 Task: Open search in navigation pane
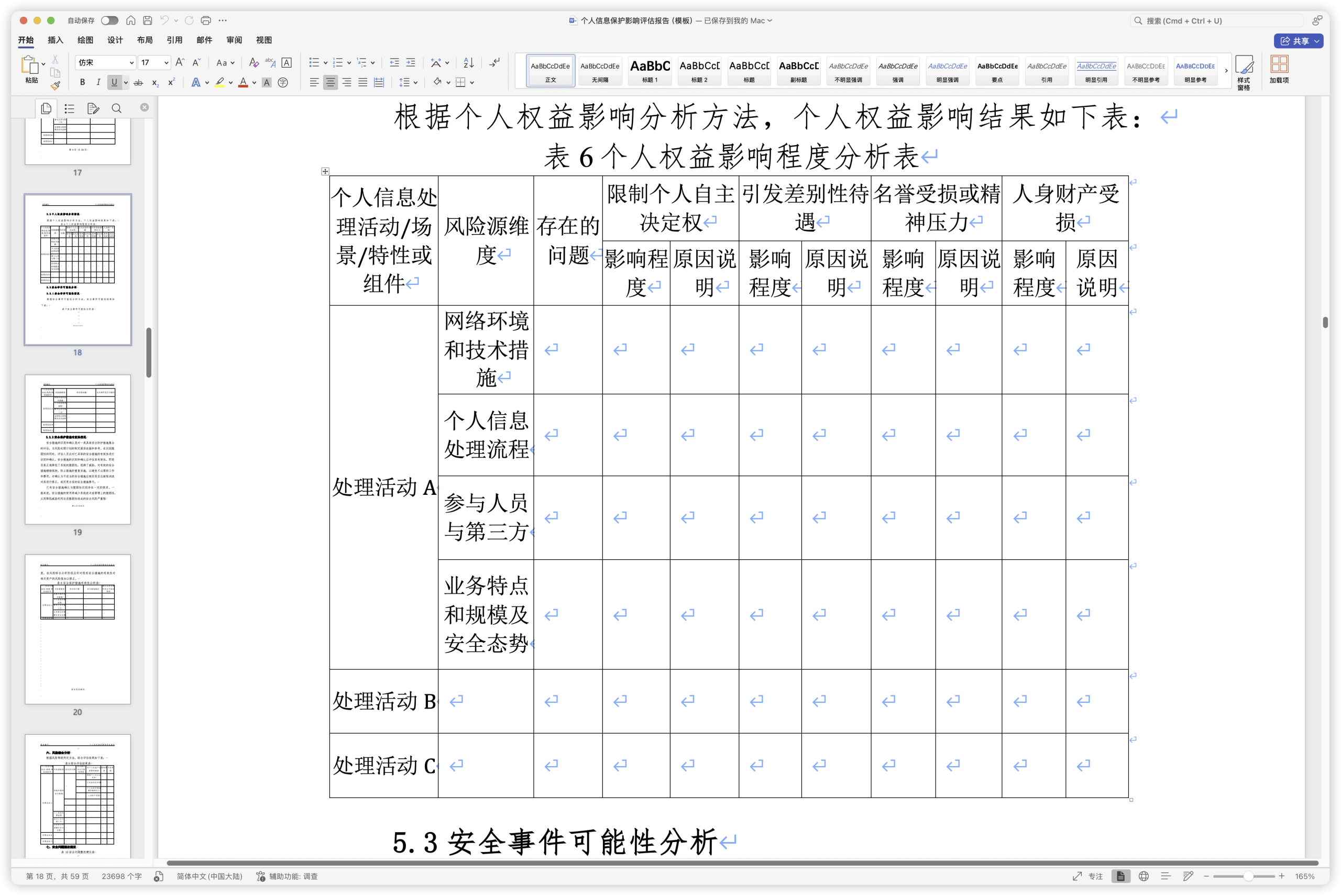(117, 108)
